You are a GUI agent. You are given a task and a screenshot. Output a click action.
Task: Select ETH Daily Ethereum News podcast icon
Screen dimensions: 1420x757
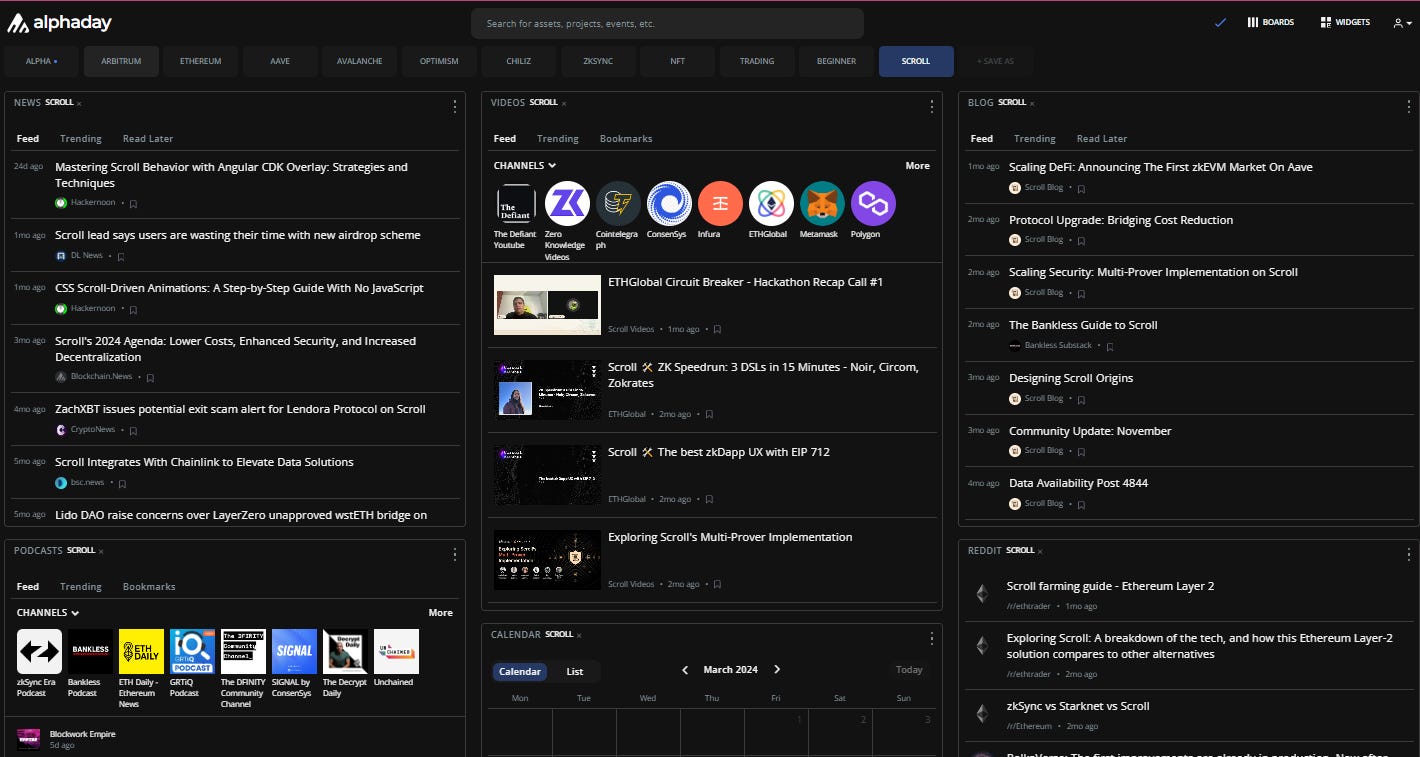[x=141, y=651]
